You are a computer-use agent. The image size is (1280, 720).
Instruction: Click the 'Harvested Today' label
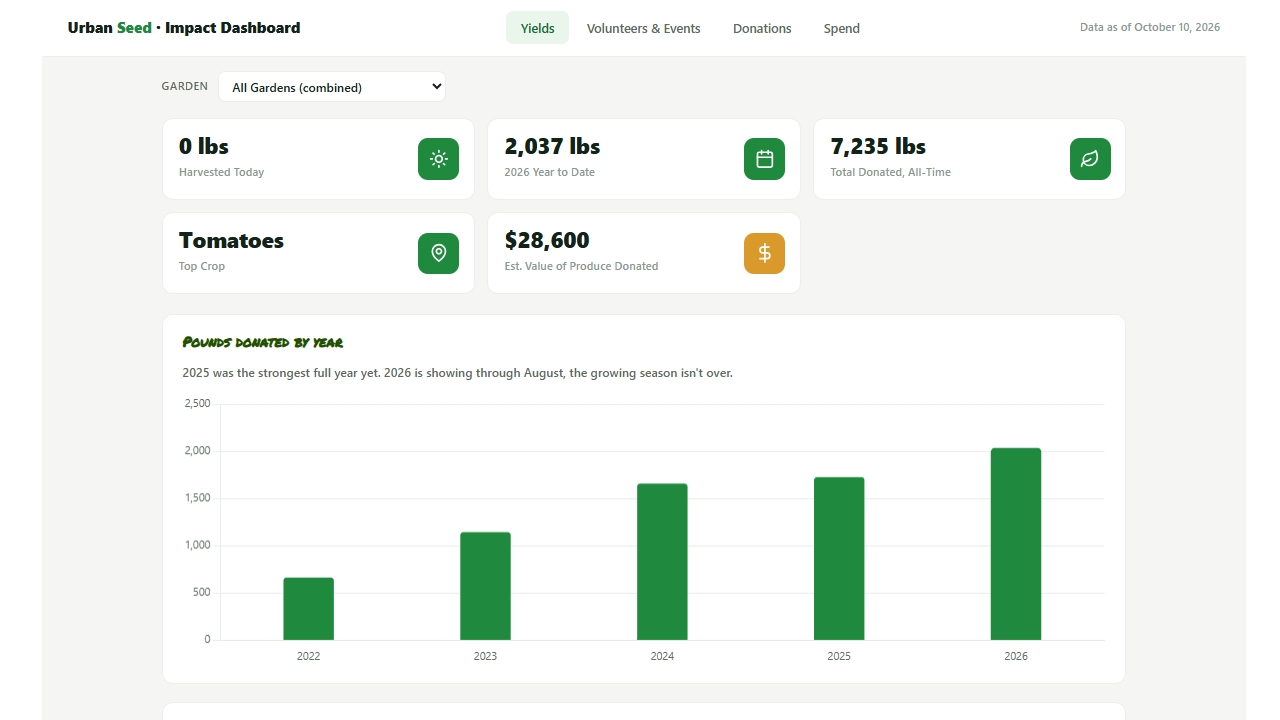click(221, 172)
